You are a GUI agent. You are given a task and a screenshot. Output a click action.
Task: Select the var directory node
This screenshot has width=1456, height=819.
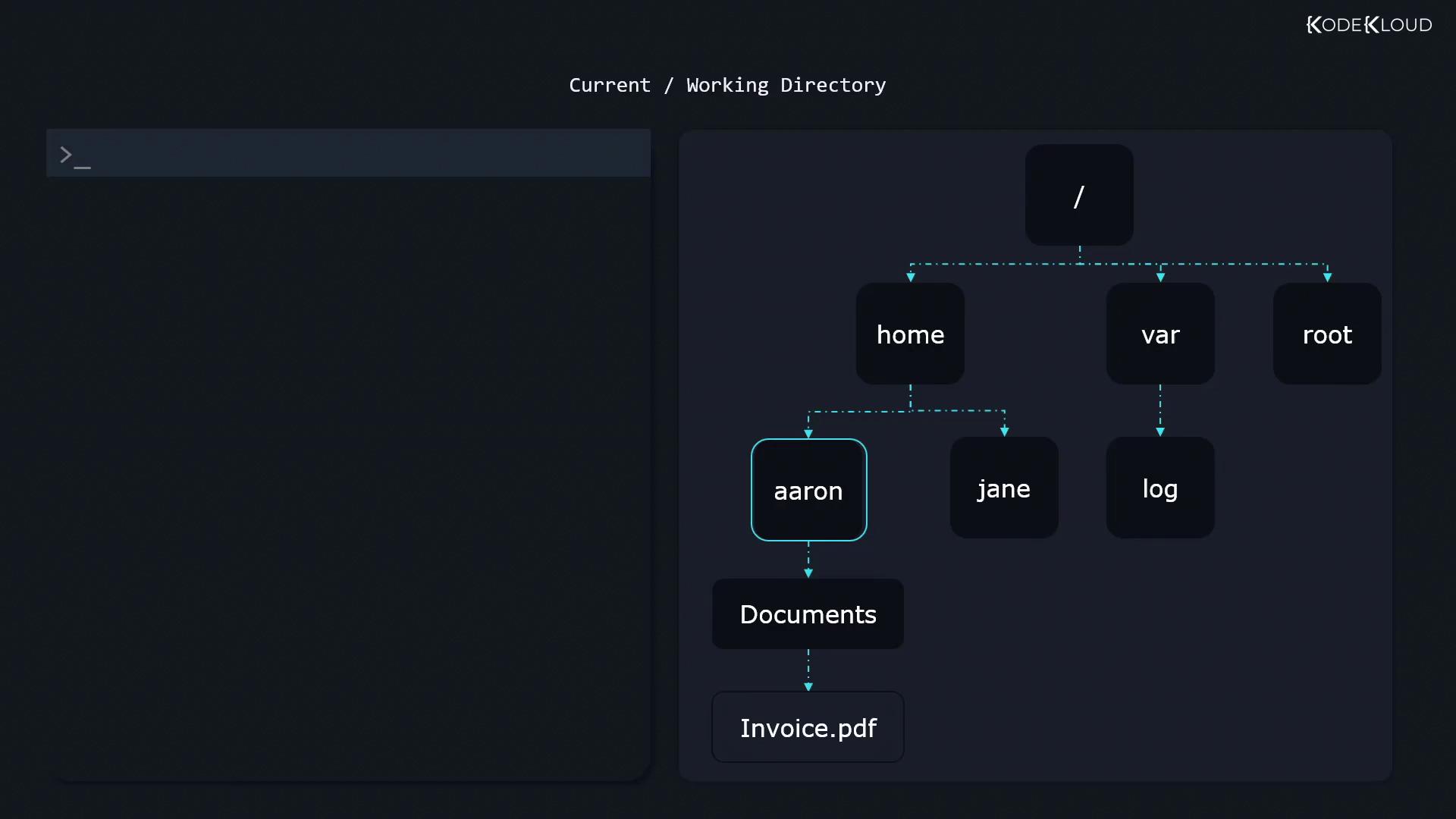pyautogui.click(x=1160, y=334)
